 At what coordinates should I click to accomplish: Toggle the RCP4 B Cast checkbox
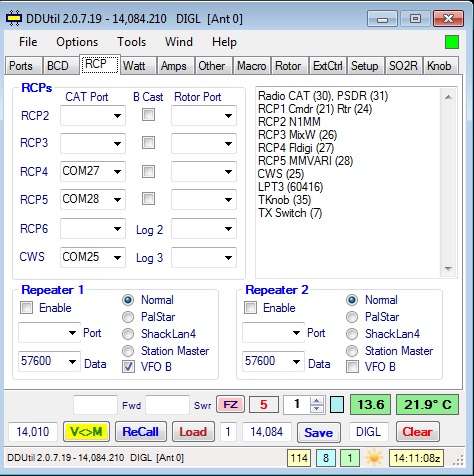[148, 172]
